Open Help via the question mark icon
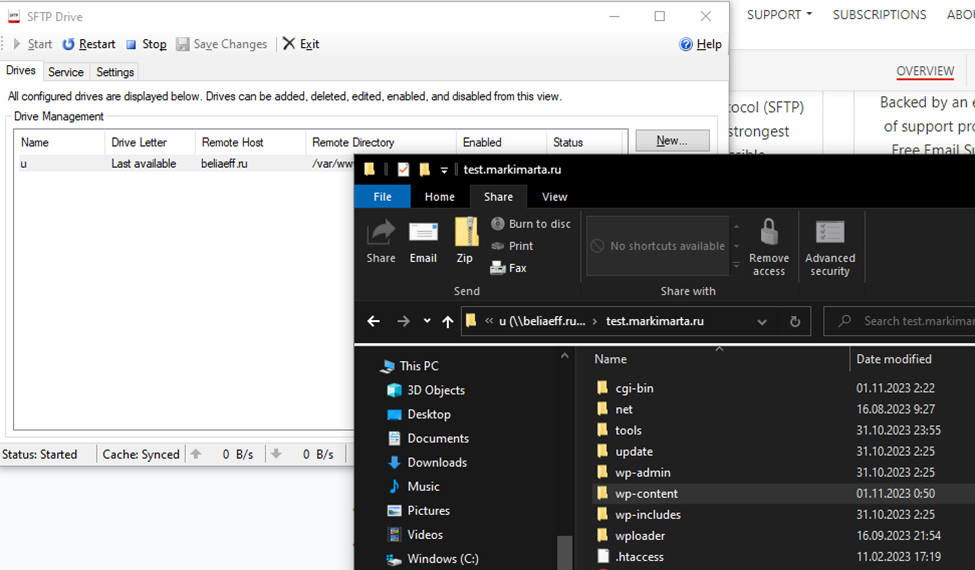The height and width of the screenshot is (570, 975). 686,44
